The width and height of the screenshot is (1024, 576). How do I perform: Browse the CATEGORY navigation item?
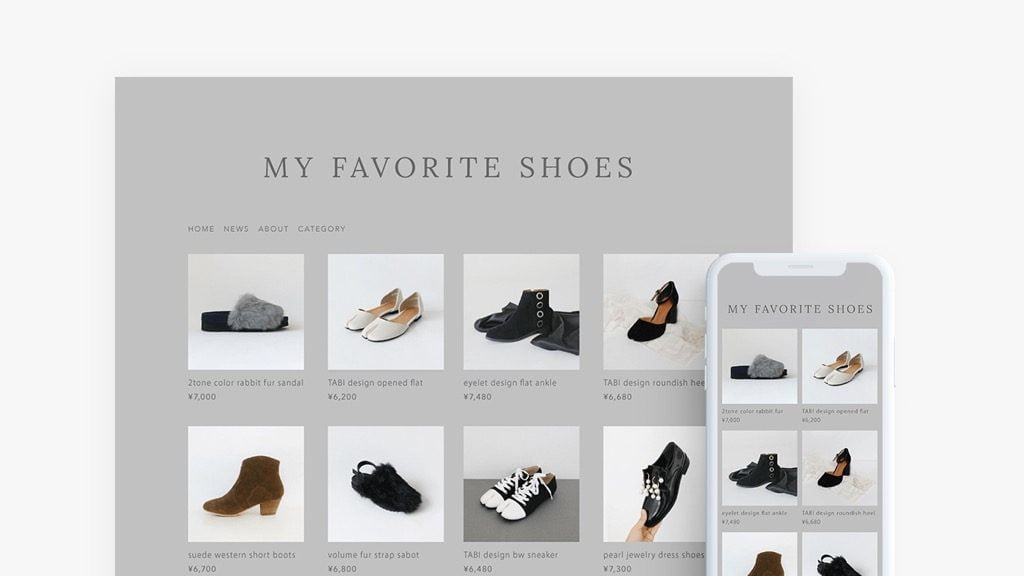point(322,229)
